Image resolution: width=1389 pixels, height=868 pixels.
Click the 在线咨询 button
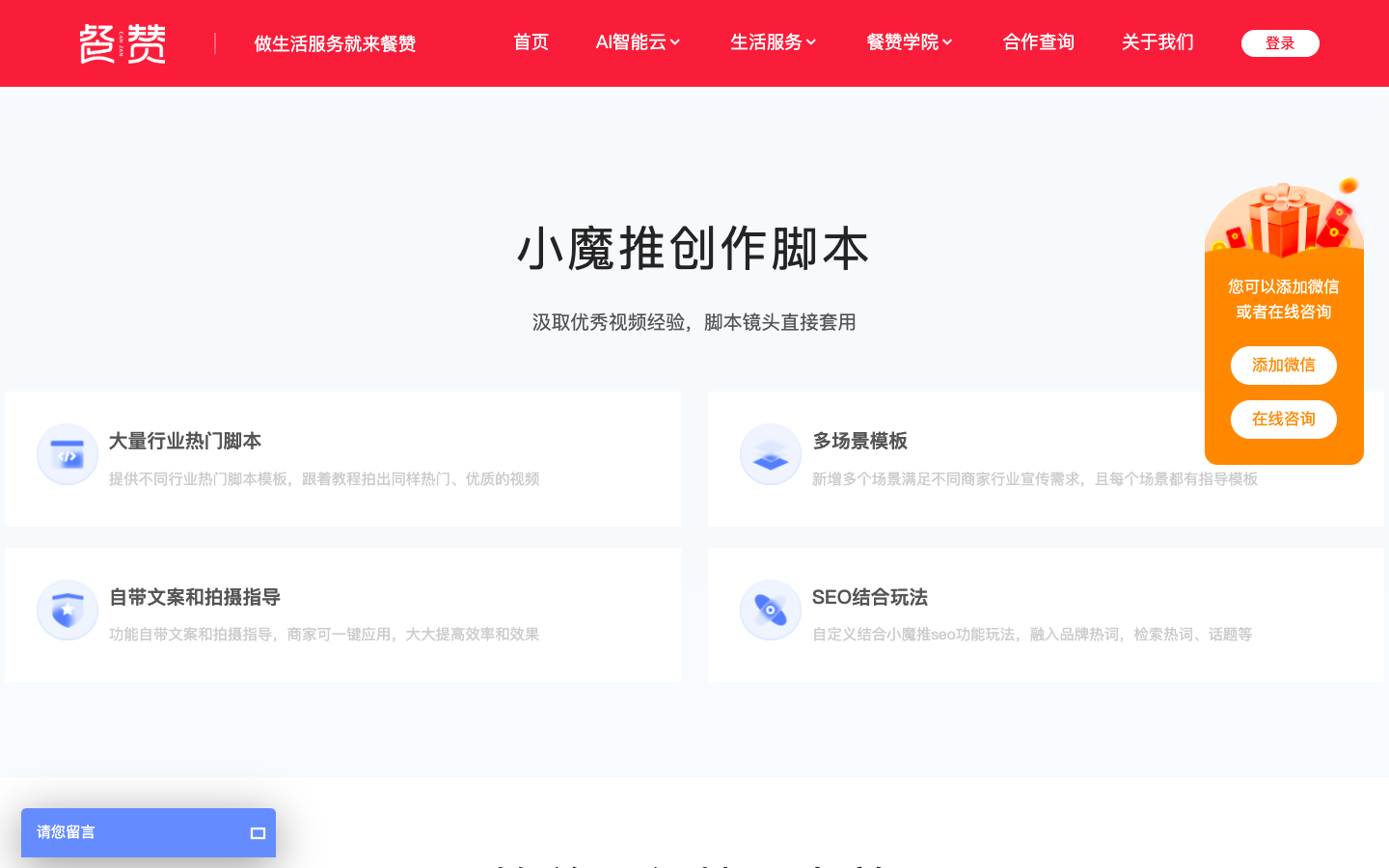pyautogui.click(x=1283, y=420)
